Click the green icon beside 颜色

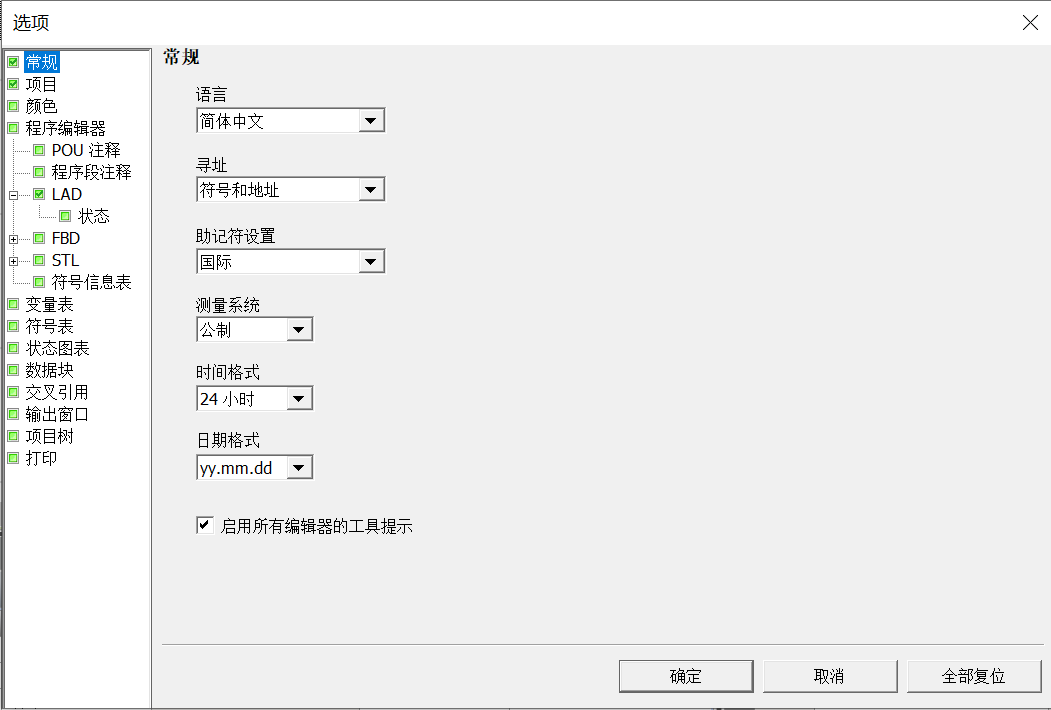tap(13, 106)
